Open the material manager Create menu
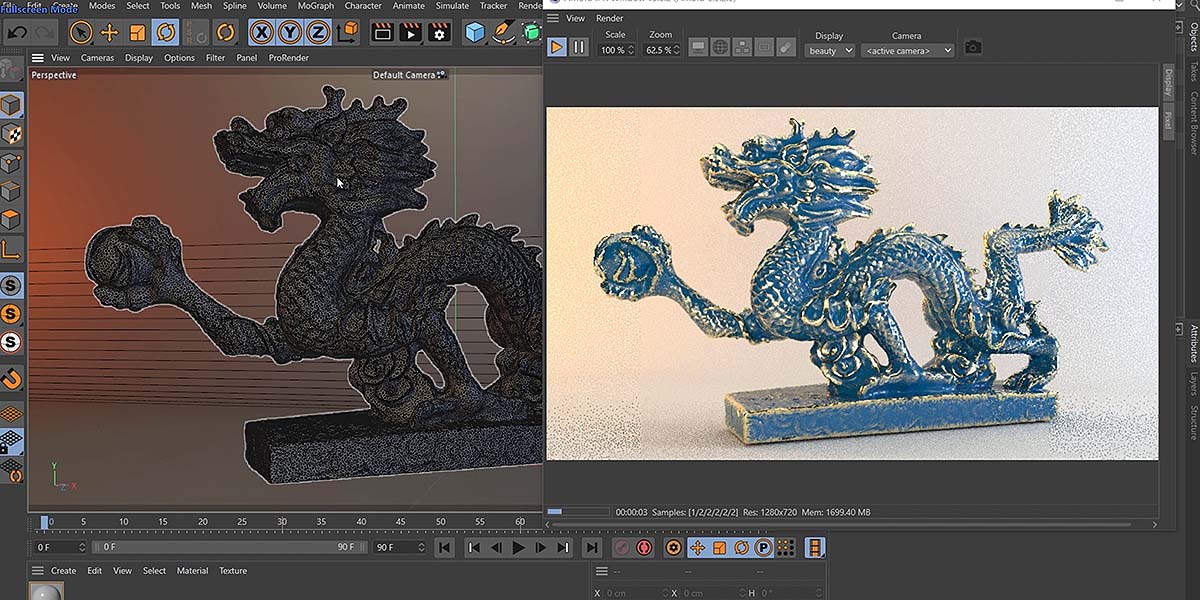This screenshot has height=600, width=1200. pyautogui.click(x=63, y=571)
